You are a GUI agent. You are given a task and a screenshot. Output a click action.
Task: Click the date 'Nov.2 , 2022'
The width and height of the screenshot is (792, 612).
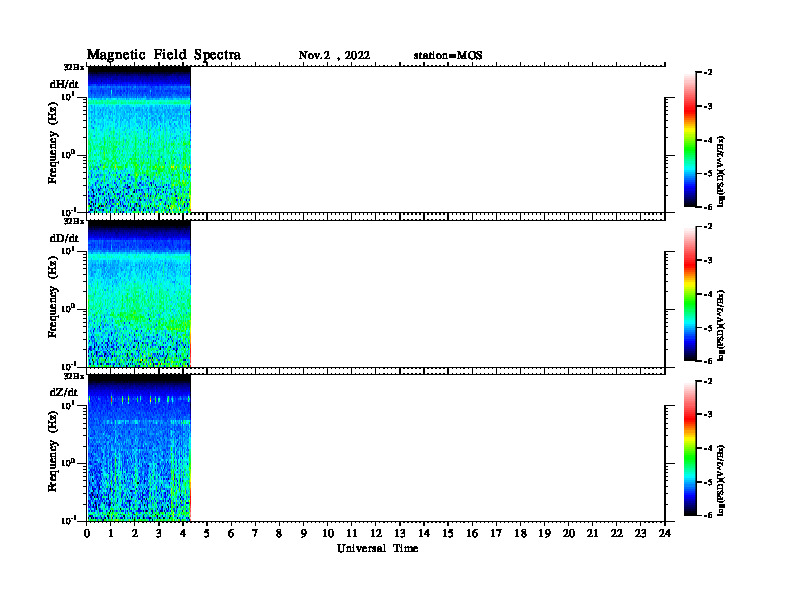[334, 56]
